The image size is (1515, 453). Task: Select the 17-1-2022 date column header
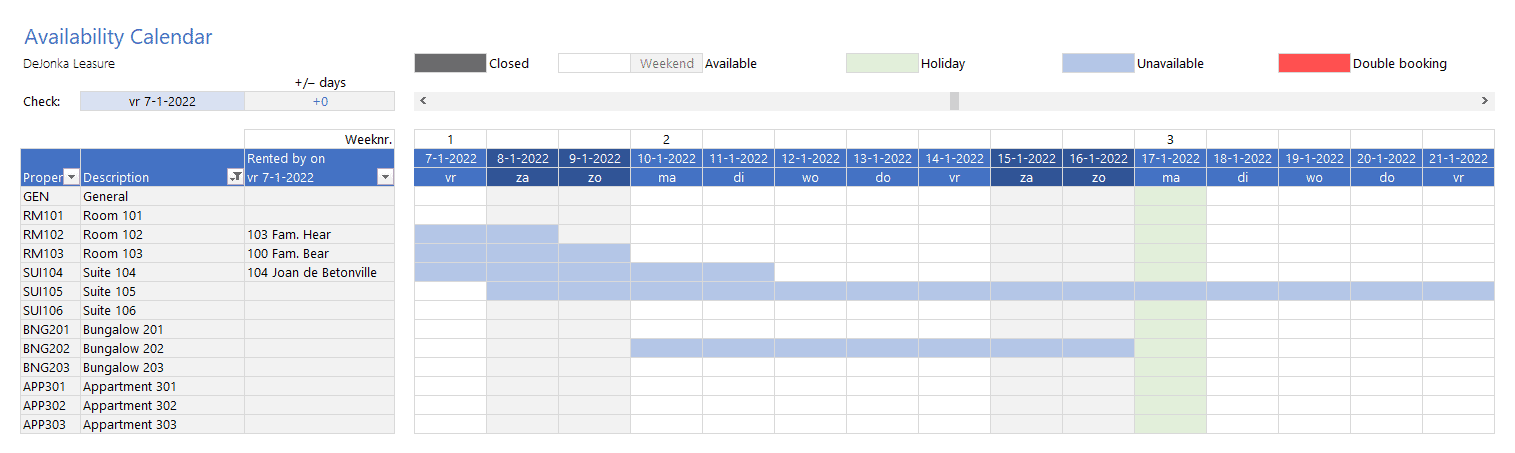(x=1170, y=158)
